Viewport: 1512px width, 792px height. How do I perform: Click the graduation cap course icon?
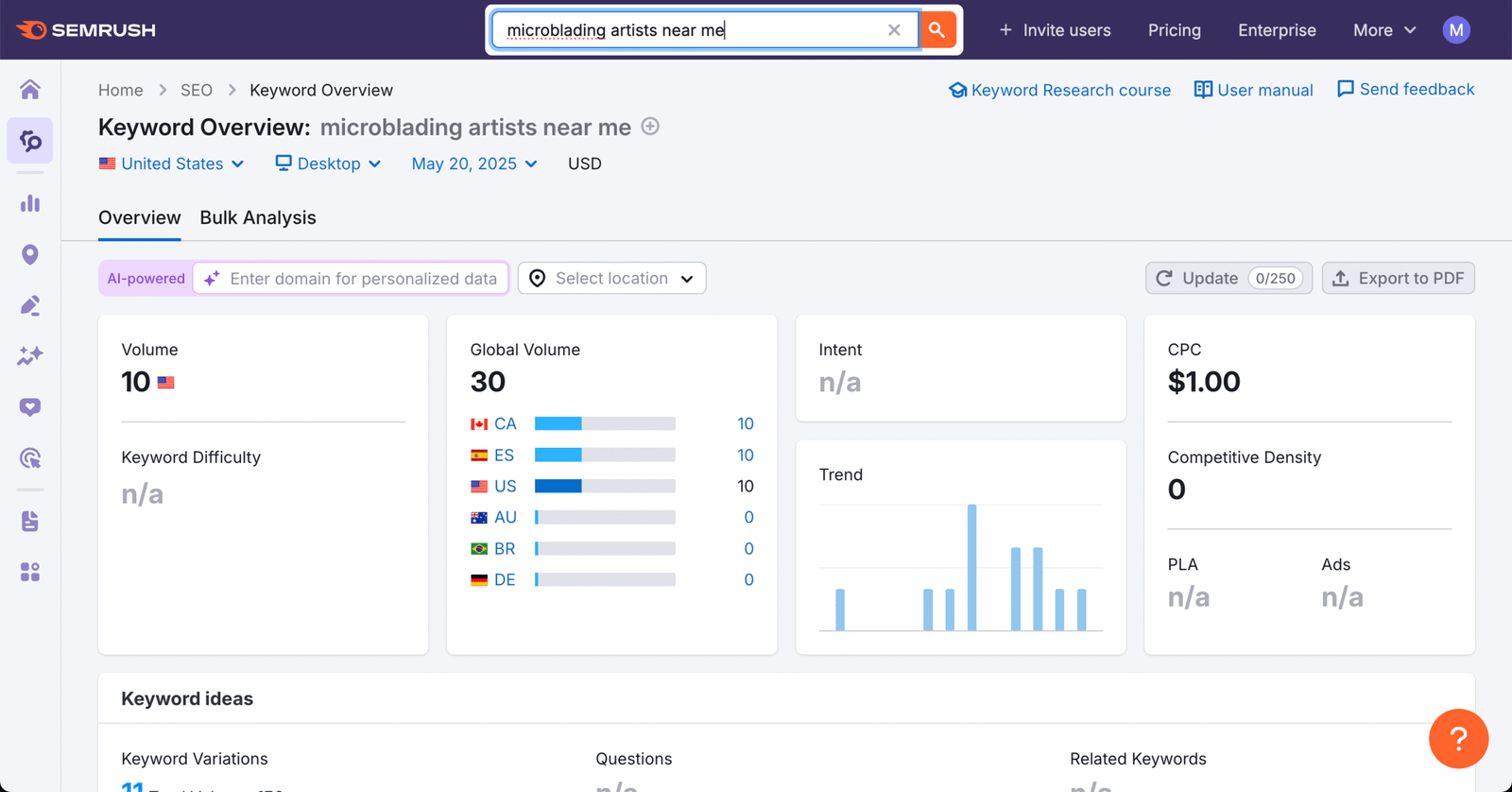pos(958,90)
